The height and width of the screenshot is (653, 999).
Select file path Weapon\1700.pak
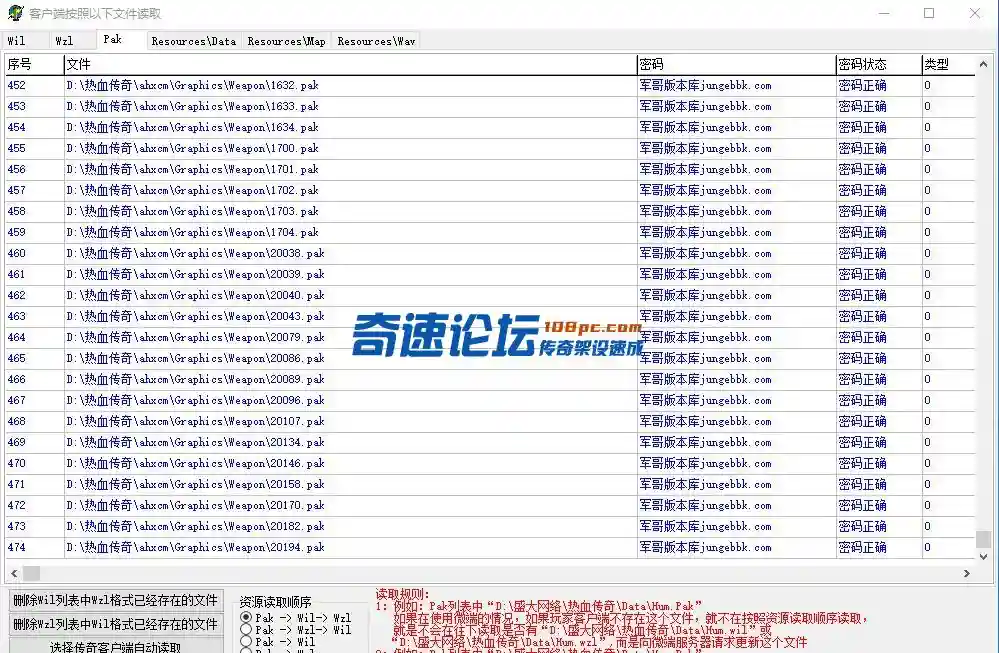(x=192, y=148)
